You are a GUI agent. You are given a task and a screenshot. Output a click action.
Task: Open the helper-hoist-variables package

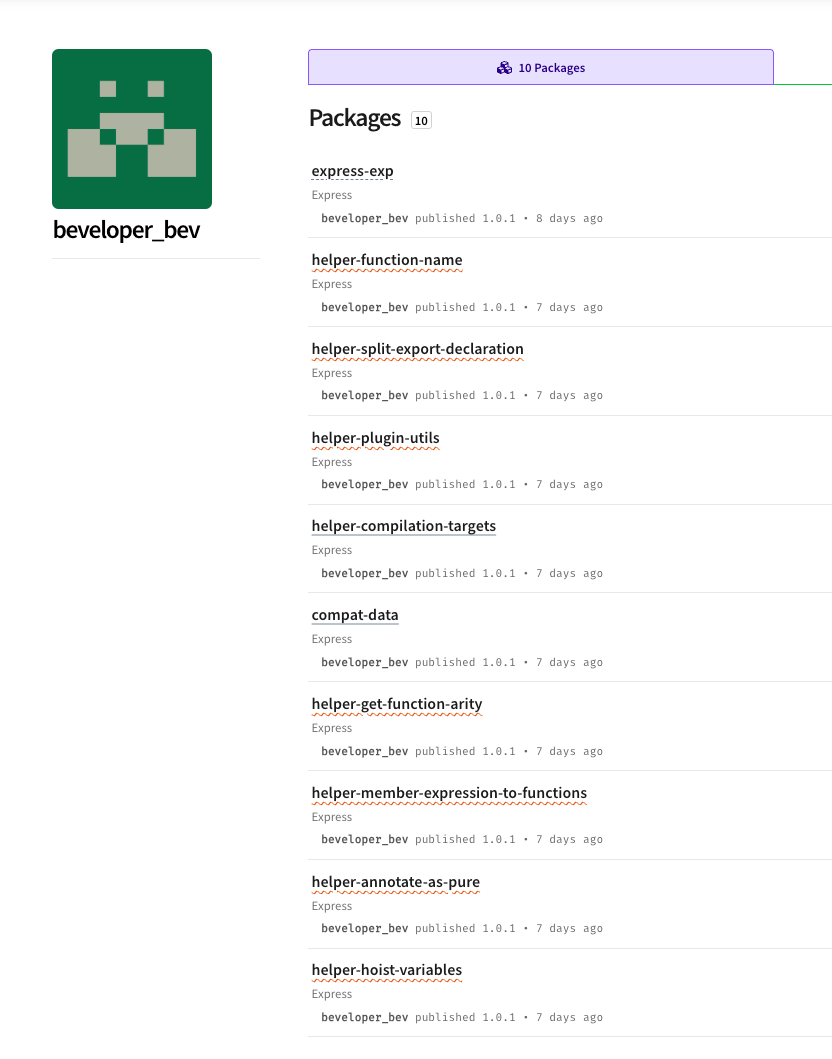click(387, 971)
